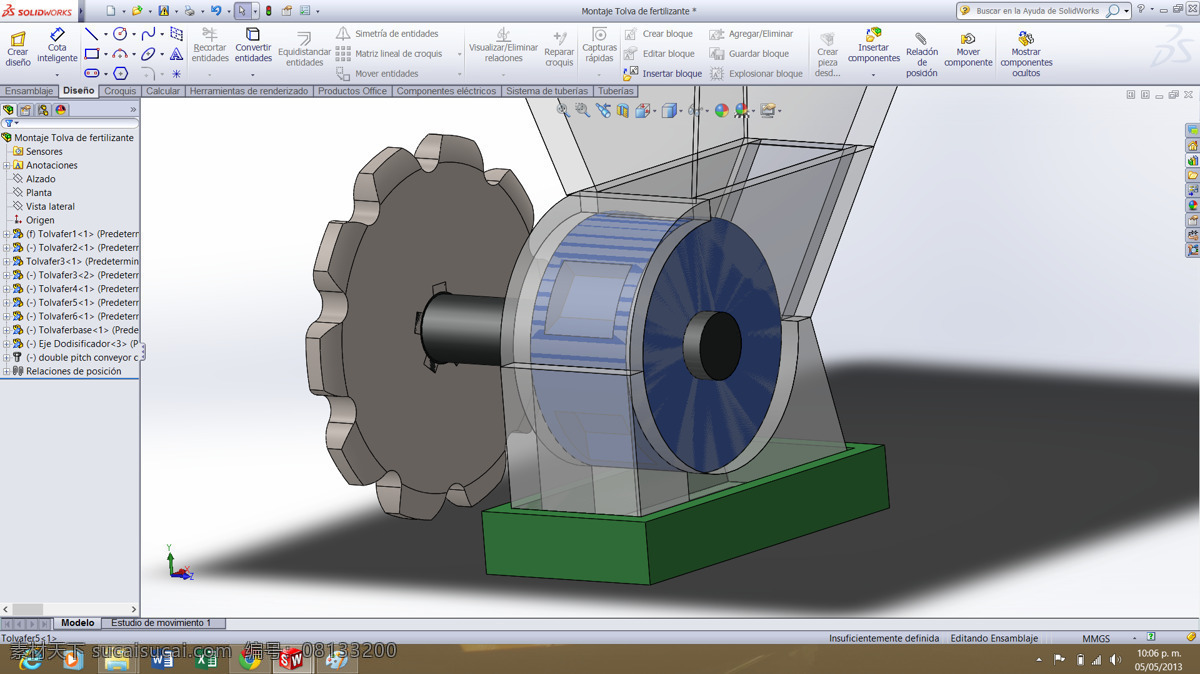1200x674 pixels.
Task: Click the Rebuild traffic light icon
Action: (268, 11)
